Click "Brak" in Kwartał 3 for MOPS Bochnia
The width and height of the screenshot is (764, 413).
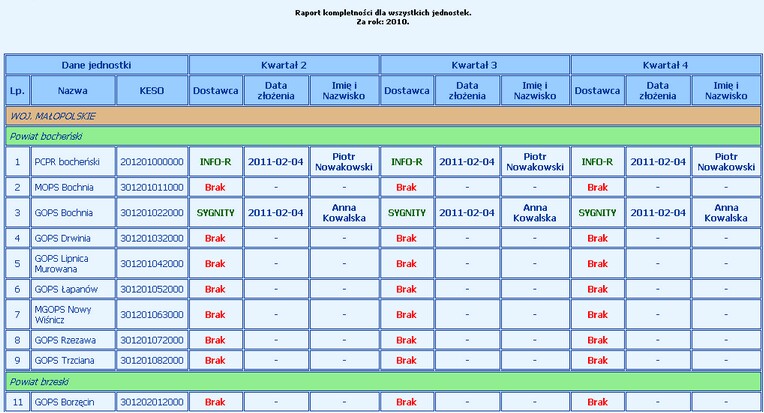click(406, 187)
